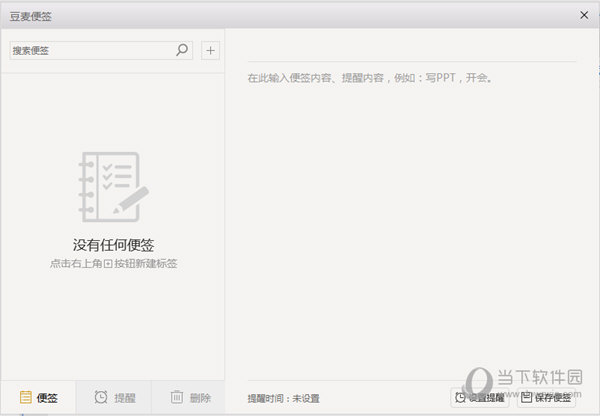600x416 pixels.
Task: Click the 点击右上角按钮新建标签 hint text
Action: click(113, 263)
